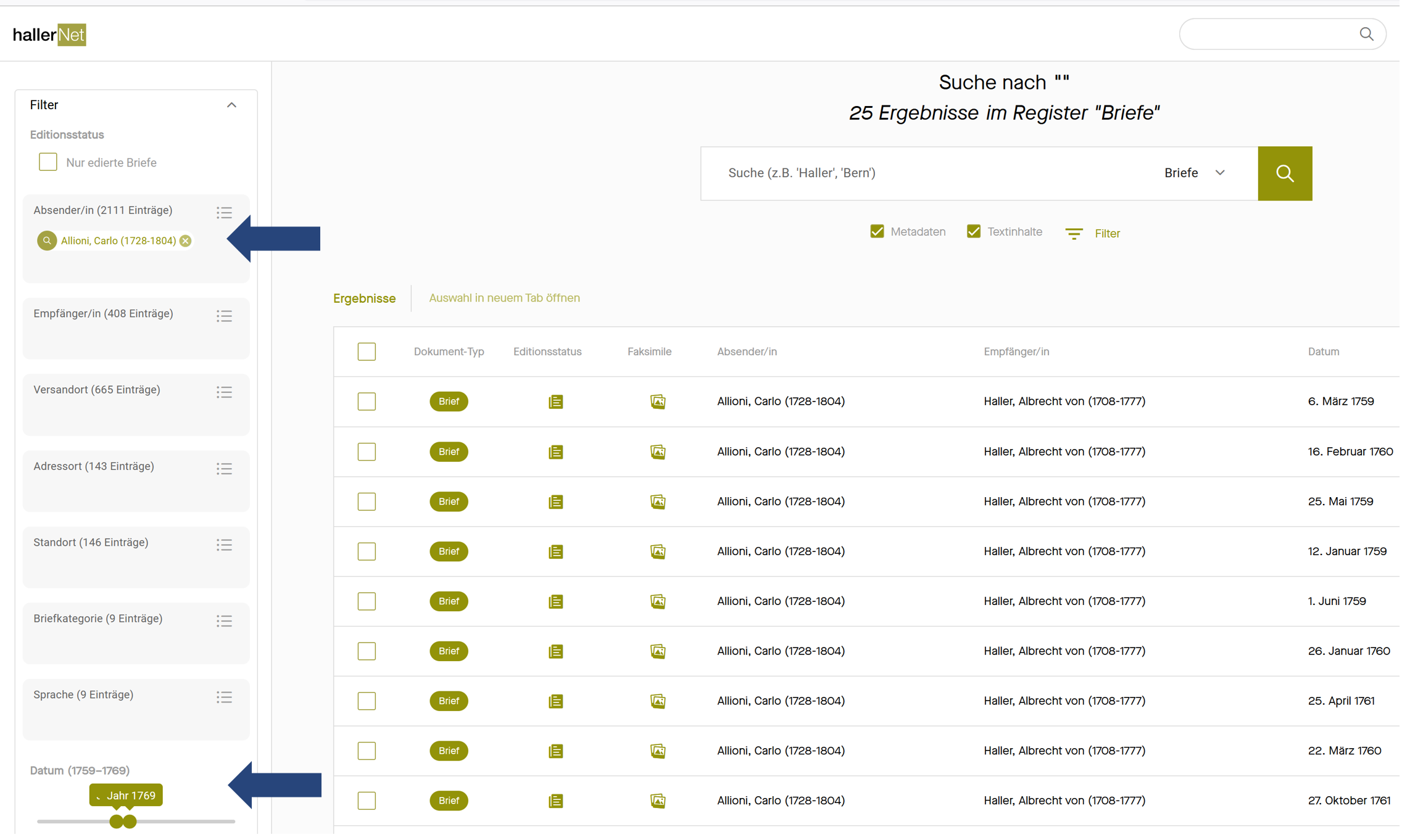The width and height of the screenshot is (1402, 840).
Task: Open edition text icon for 25. April 1761
Action: pyautogui.click(x=555, y=702)
